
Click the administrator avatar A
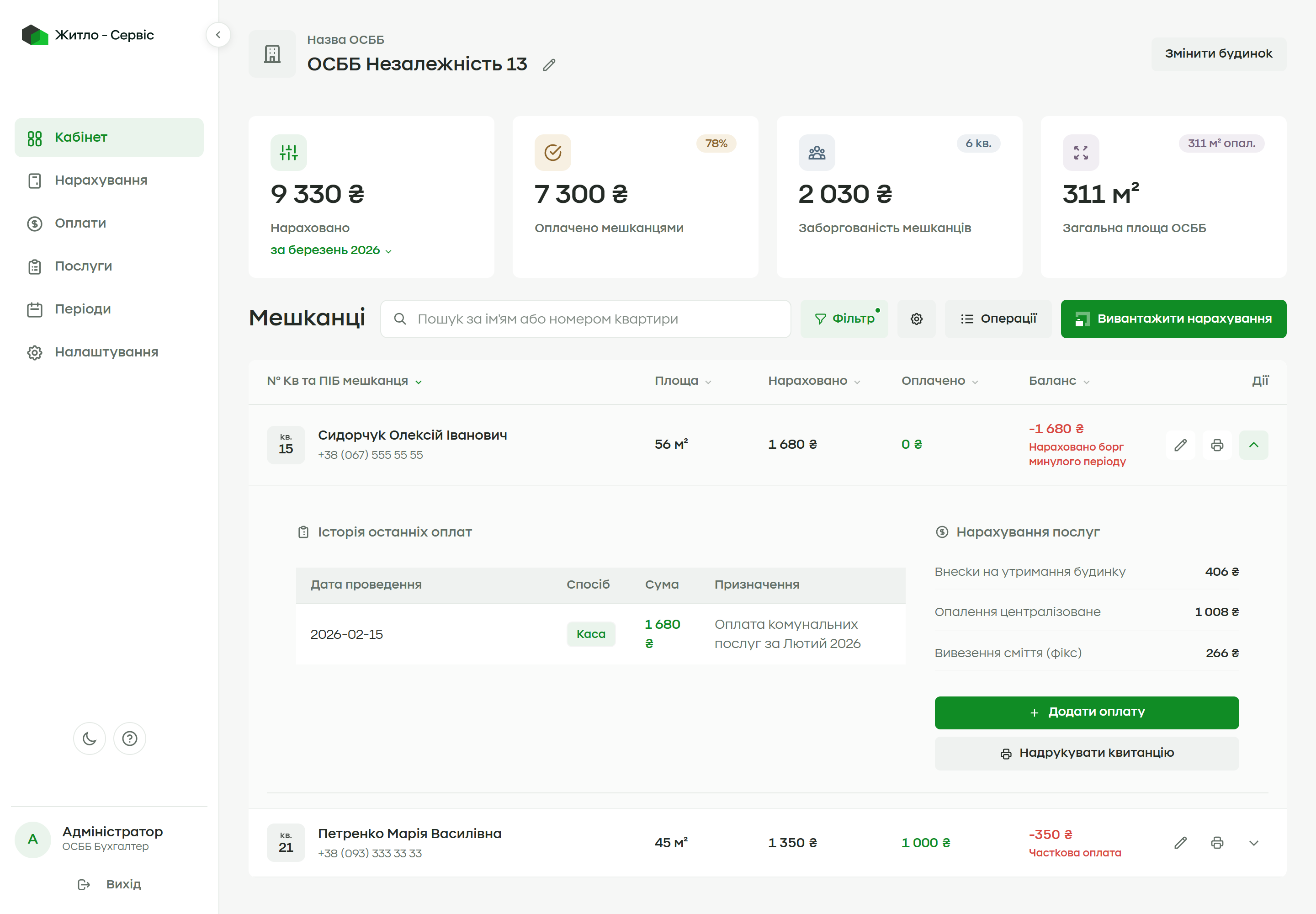coord(33,840)
